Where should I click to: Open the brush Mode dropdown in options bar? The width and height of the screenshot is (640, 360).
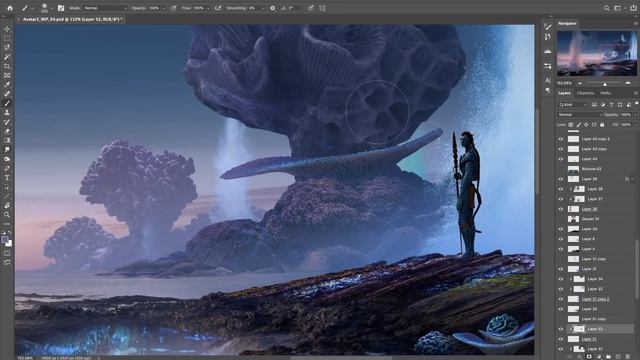coord(105,8)
